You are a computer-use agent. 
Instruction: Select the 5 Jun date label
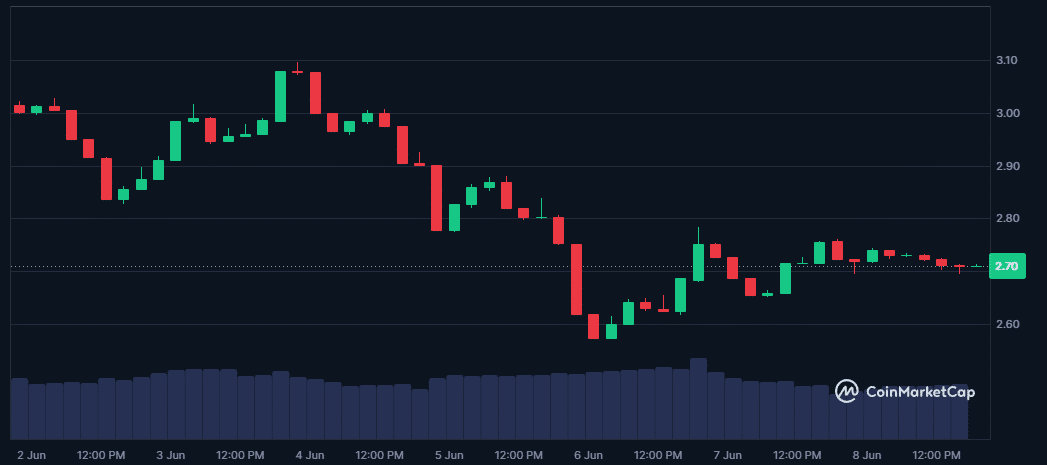(449, 455)
